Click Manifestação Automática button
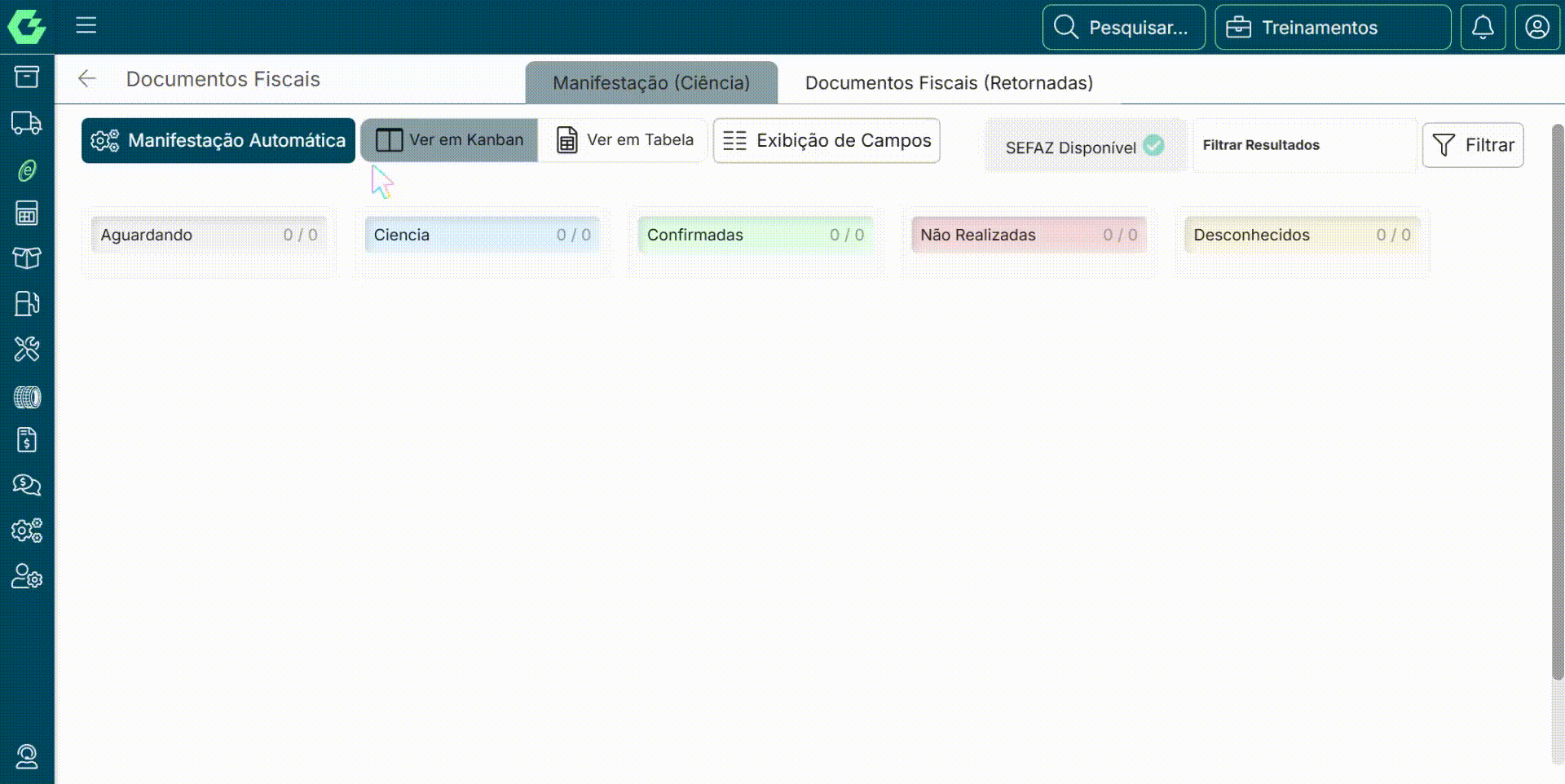This screenshot has height=784, width=1565. point(218,140)
